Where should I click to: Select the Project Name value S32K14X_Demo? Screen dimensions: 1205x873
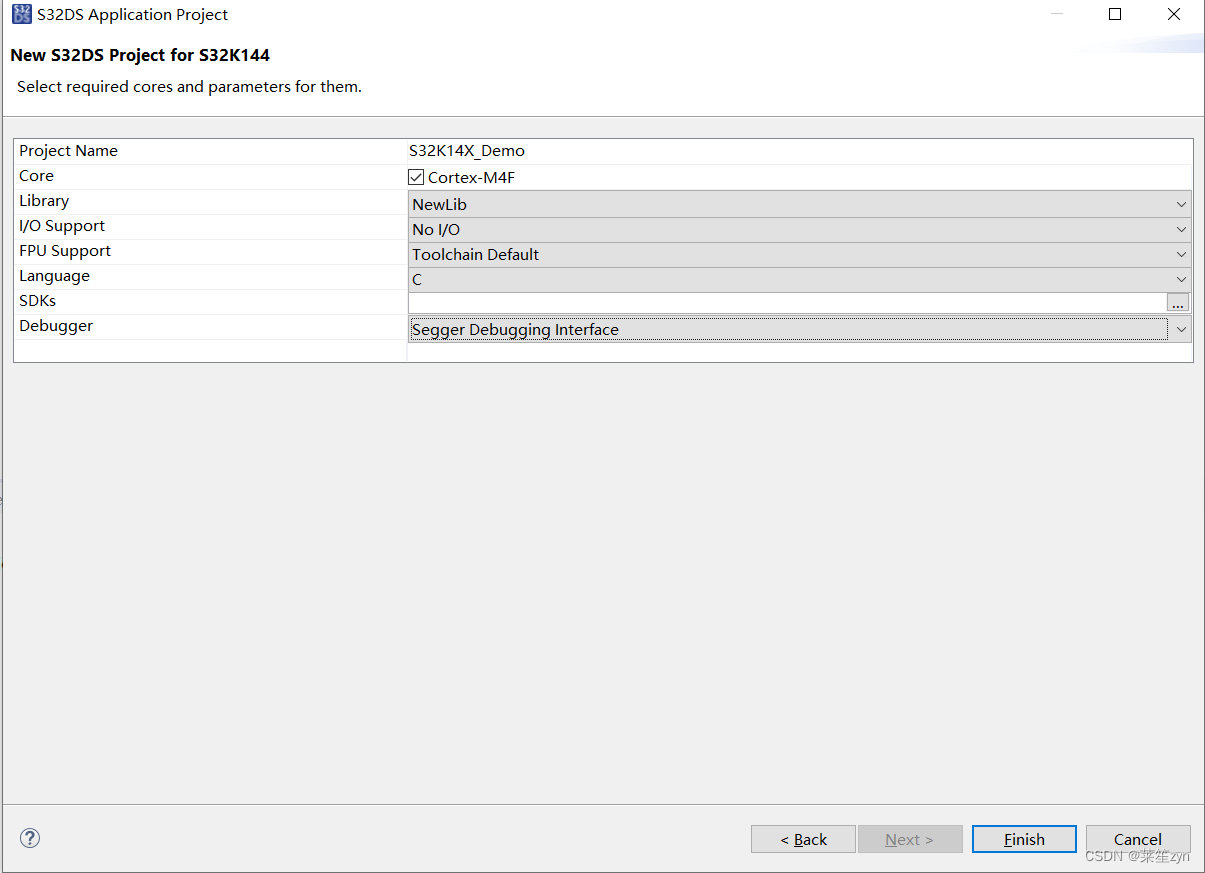coord(467,151)
